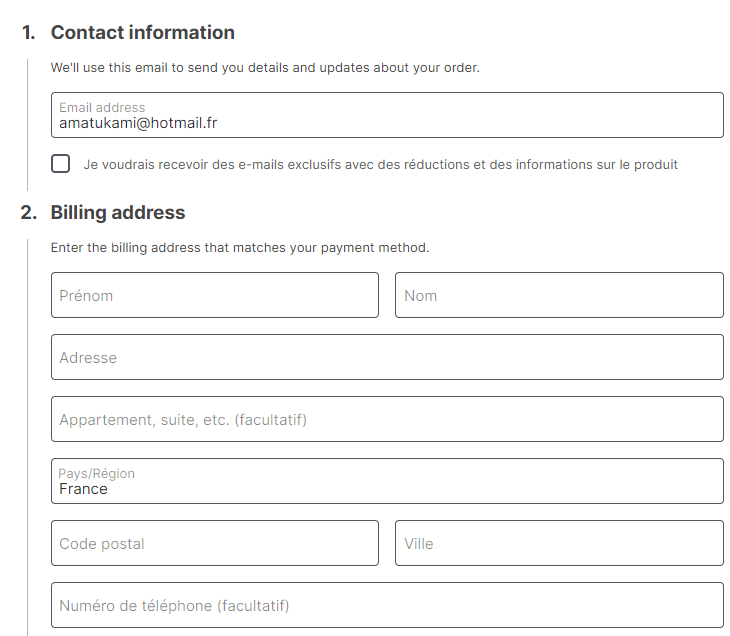Click into the Adresse field
This screenshot has height=636, width=730.
point(387,357)
